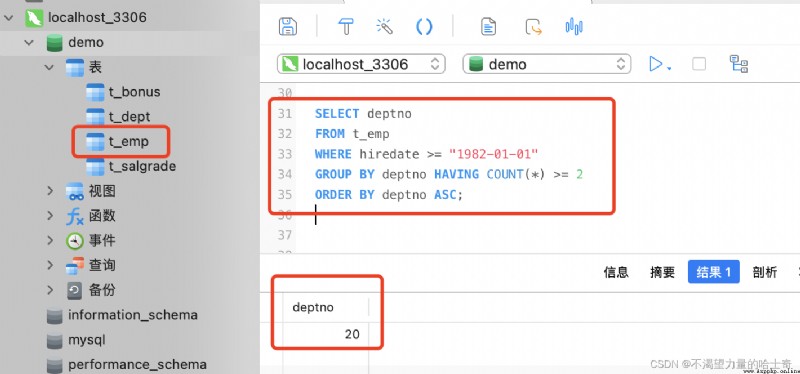Switch to the 剖析 tab
The height and width of the screenshot is (374, 800).
click(765, 272)
